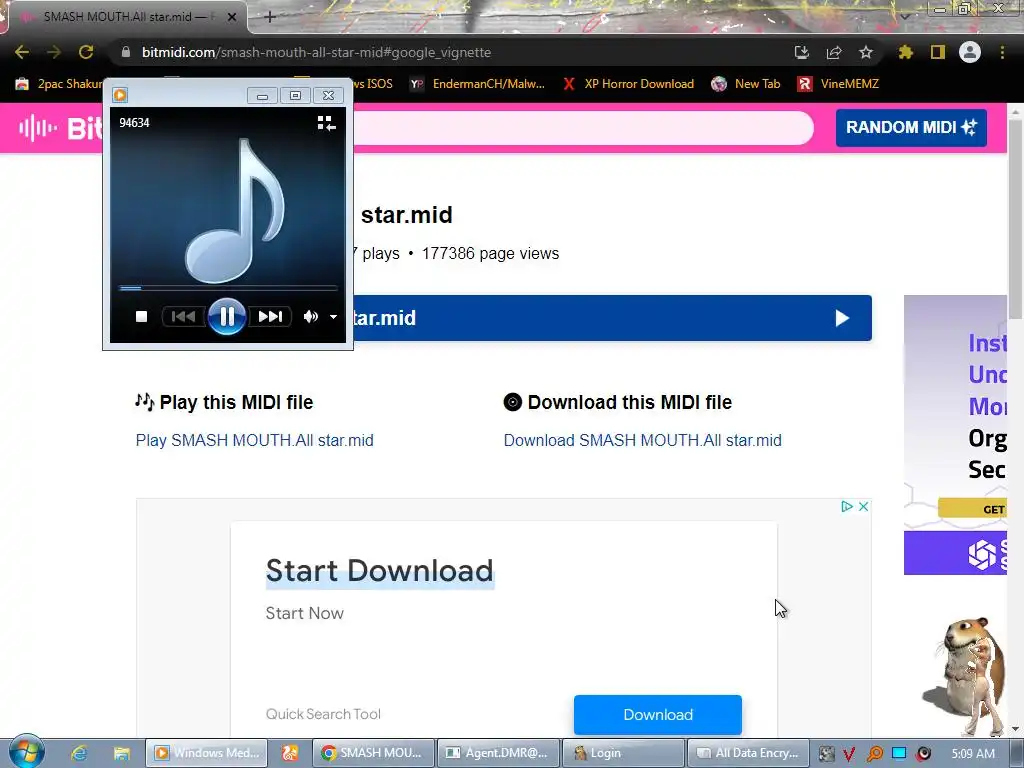This screenshot has width=1024, height=768.
Task: Switch to Login taskbar window
Action: (623, 753)
